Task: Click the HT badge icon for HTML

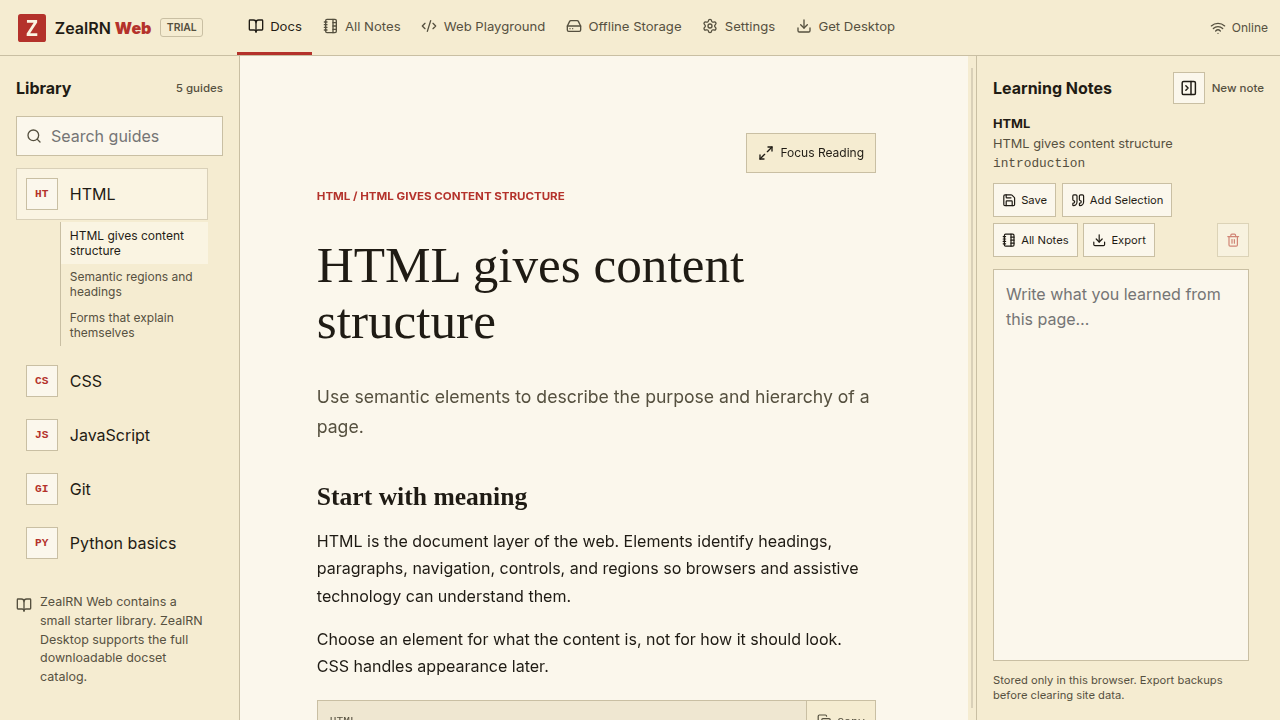Action: tap(42, 194)
